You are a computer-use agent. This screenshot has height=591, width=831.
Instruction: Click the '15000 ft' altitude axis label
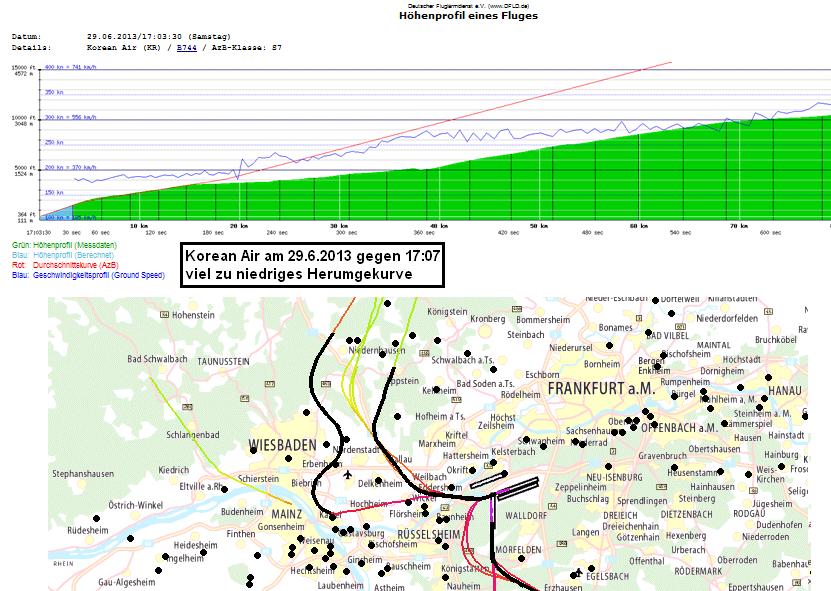coord(24,67)
